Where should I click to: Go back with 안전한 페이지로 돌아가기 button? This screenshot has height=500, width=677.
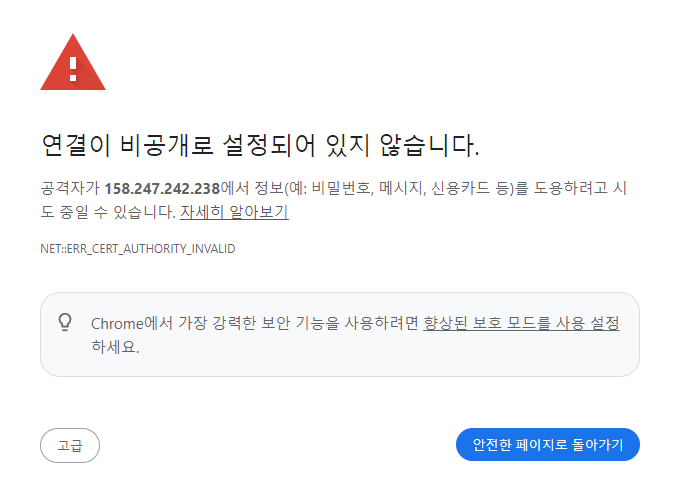click(547, 444)
